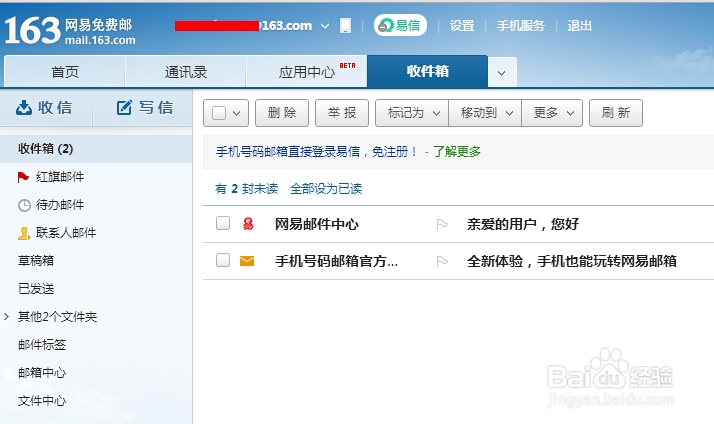Select the 收件箱 tab
The height and width of the screenshot is (424, 714).
coord(428,71)
